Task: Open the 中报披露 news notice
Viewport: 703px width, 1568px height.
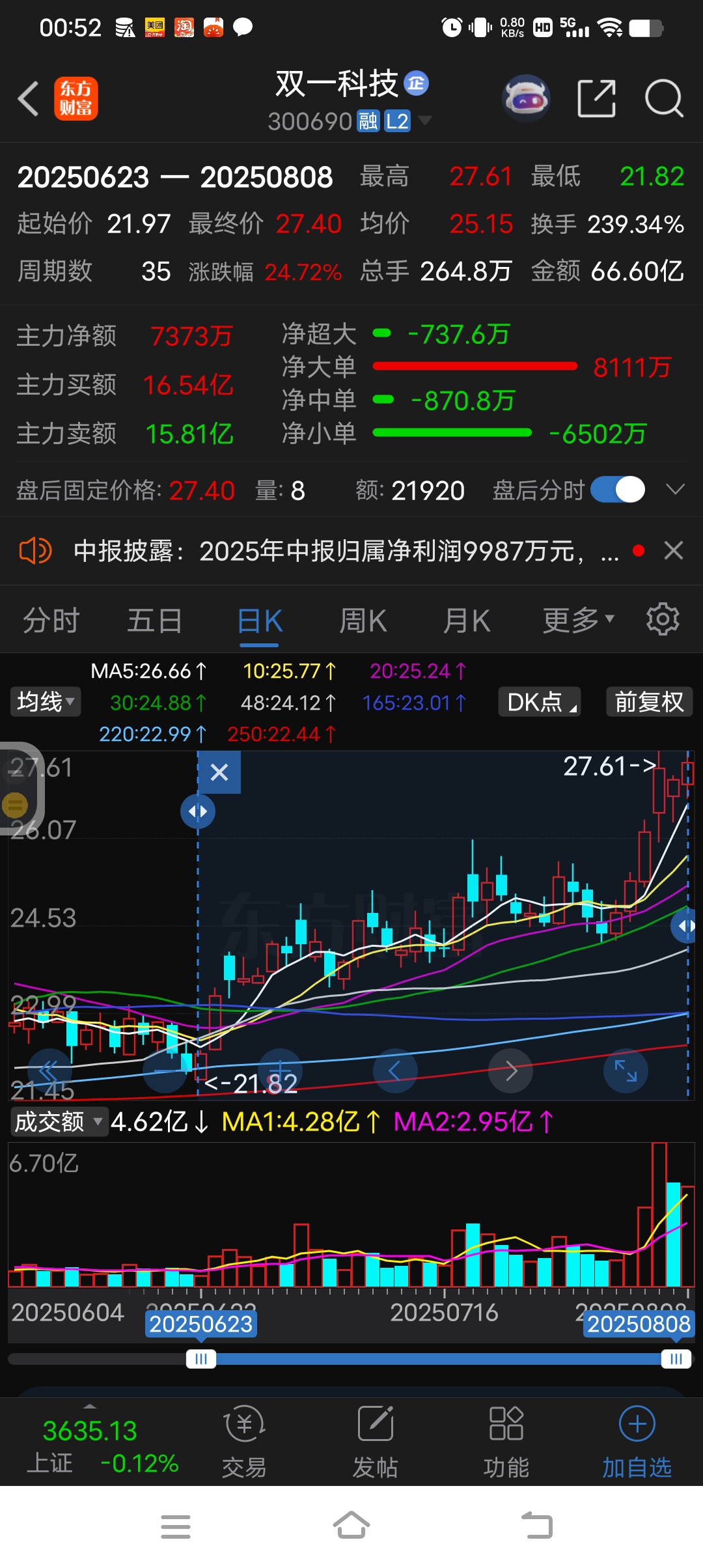Action: [346, 551]
